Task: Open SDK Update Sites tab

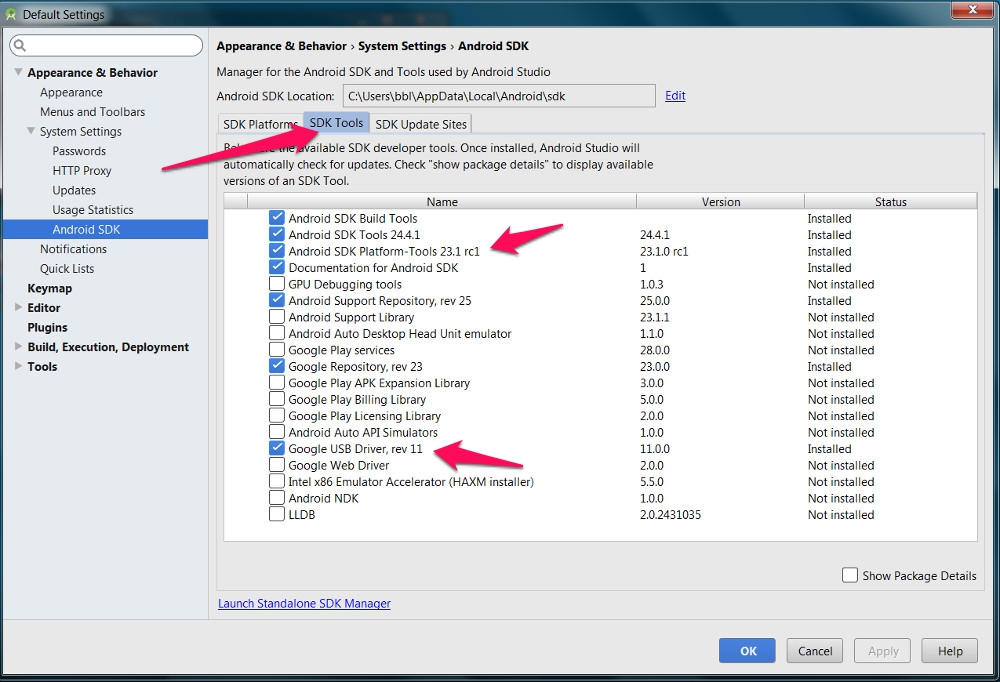Action: [x=421, y=124]
